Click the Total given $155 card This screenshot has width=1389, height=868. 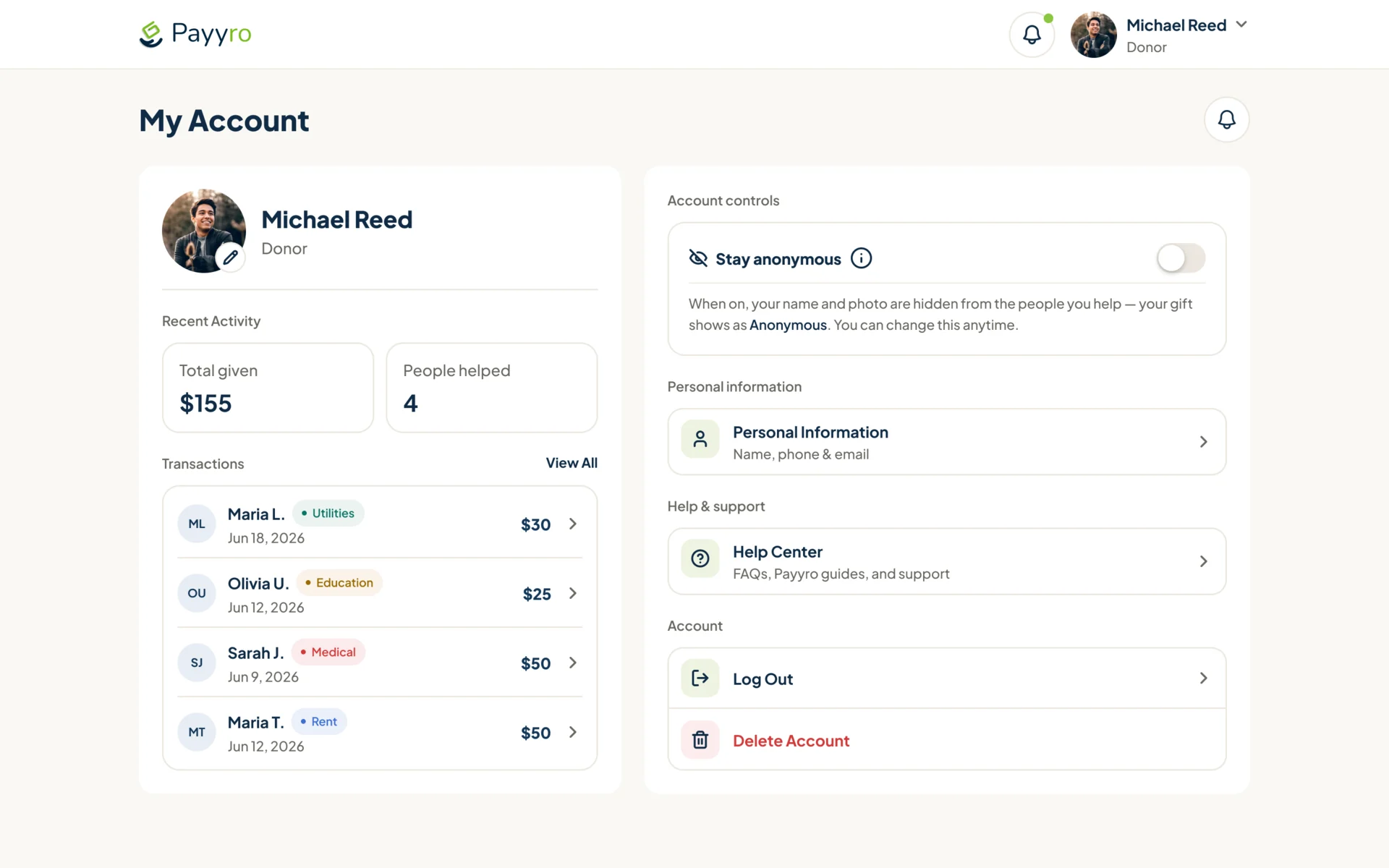268,388
